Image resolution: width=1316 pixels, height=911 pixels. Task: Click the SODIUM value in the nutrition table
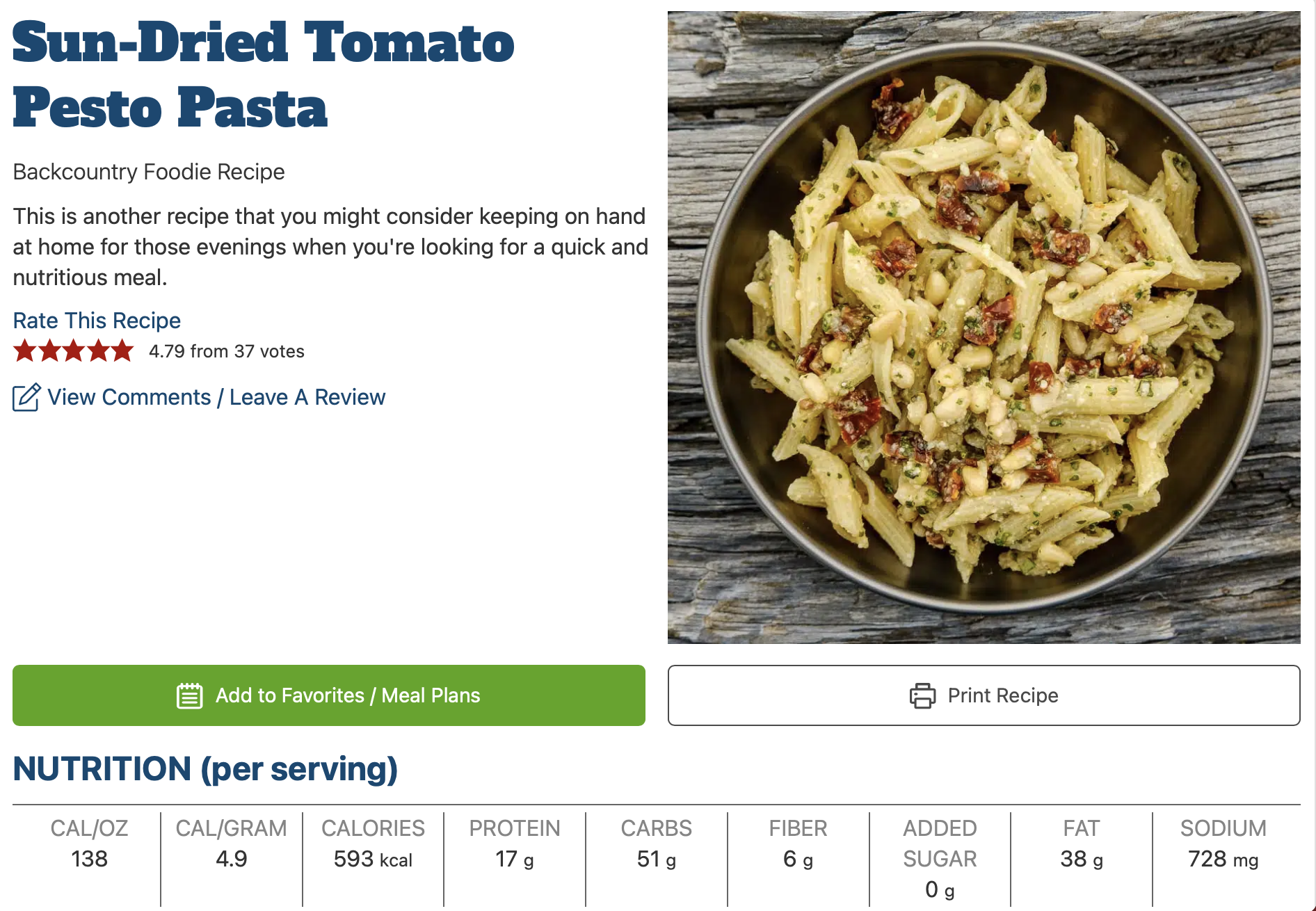point(1222,859)
